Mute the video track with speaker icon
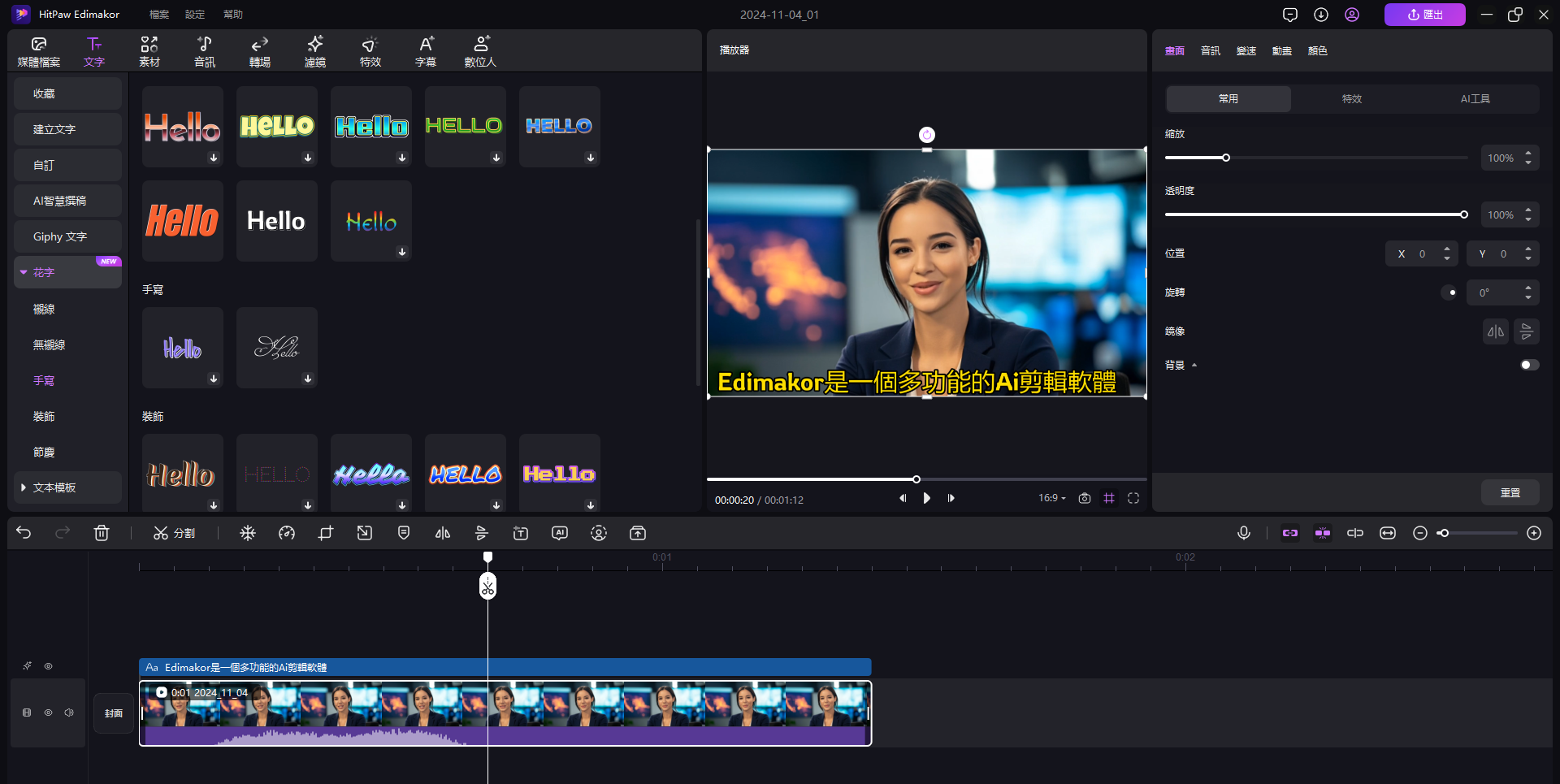Image resolution: width=1560 pixels, height=784 pixels. click(x=69, y=713)
